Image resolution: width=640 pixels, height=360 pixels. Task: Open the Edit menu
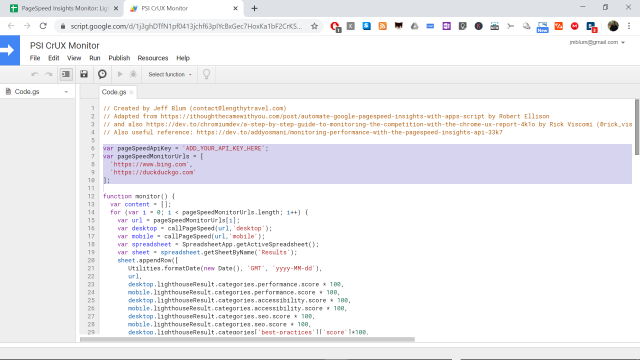click(53, 58)
